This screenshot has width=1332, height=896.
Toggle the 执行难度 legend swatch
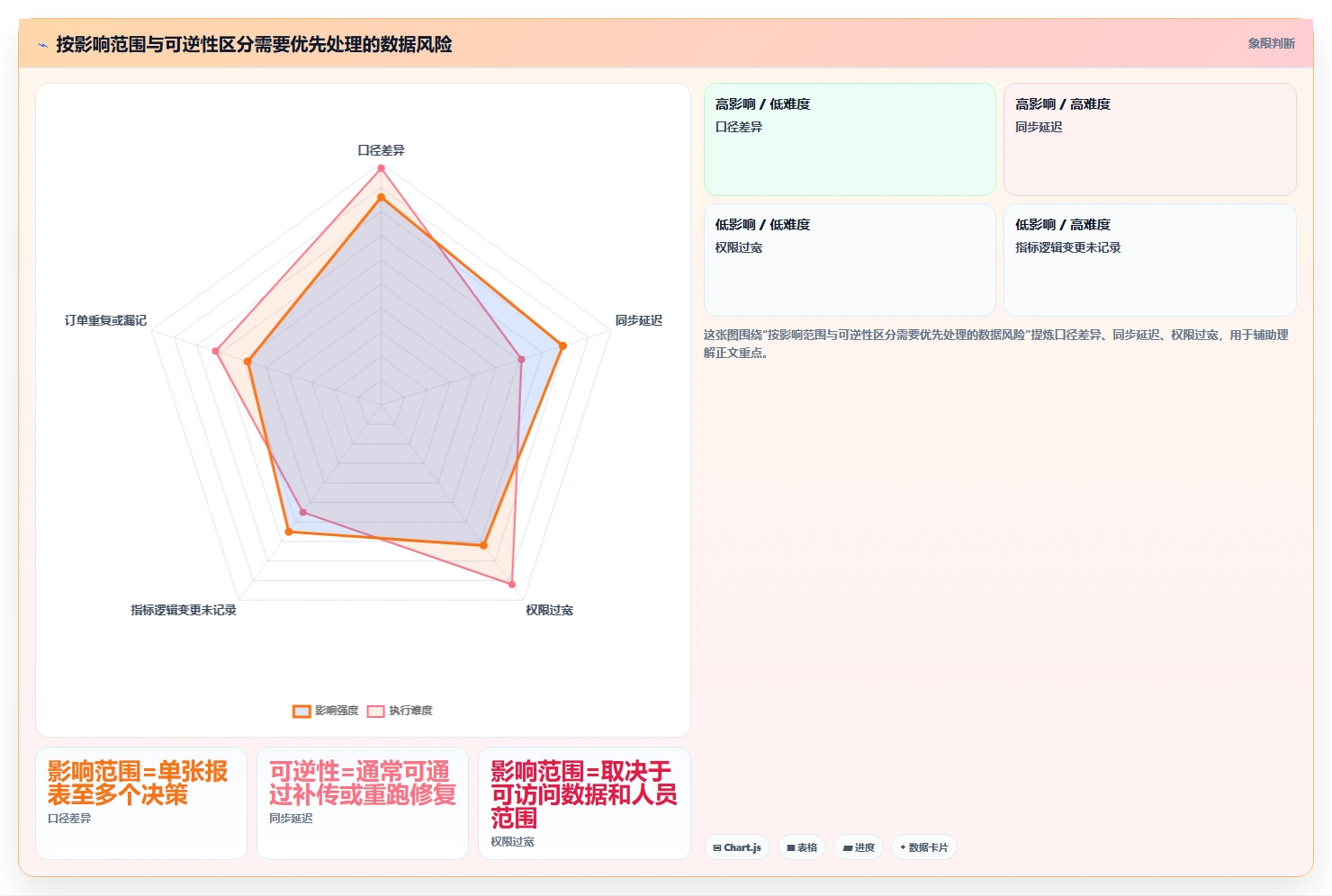(375, 711)
